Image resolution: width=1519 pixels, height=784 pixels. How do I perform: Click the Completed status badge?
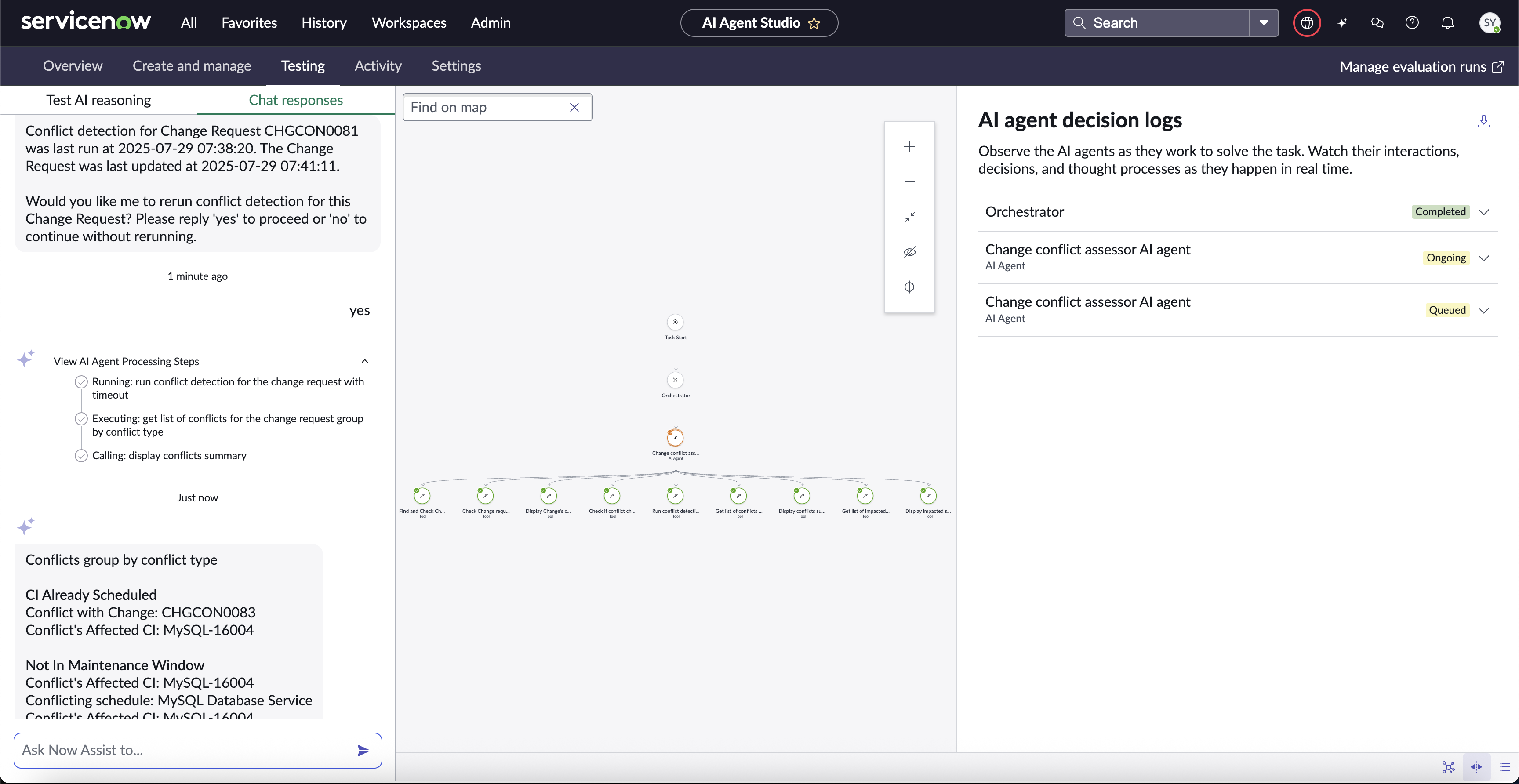(1440, 212)
